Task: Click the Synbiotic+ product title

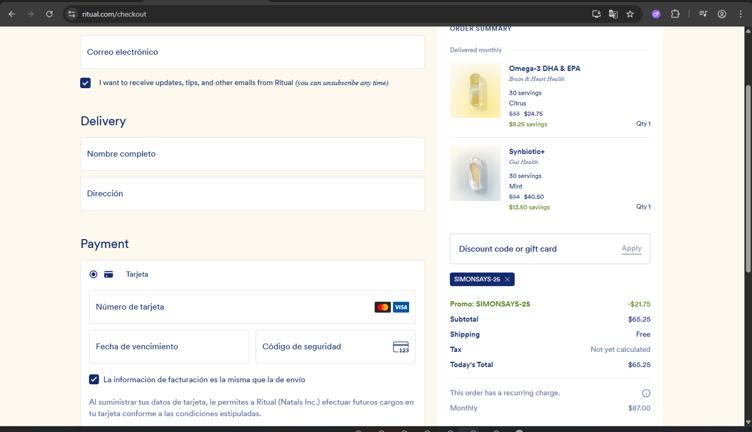Action: tap(527, 152)
